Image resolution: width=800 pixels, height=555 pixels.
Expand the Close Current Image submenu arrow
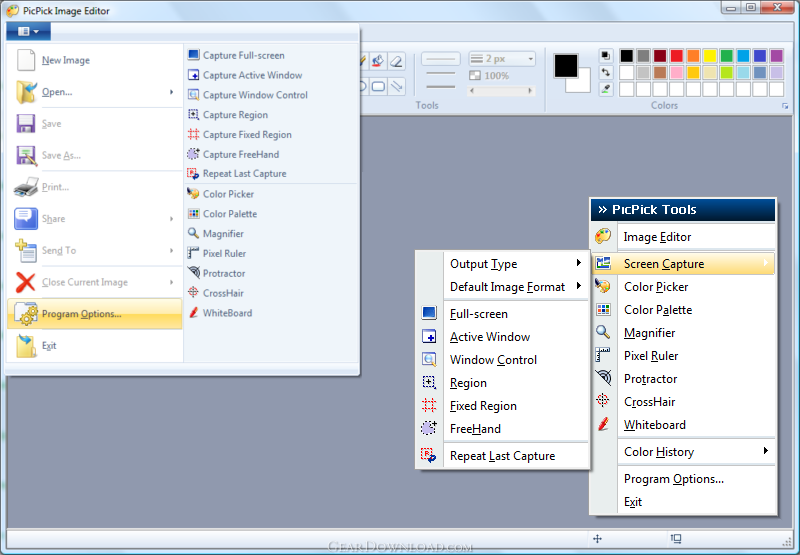(x=171, y=282)
